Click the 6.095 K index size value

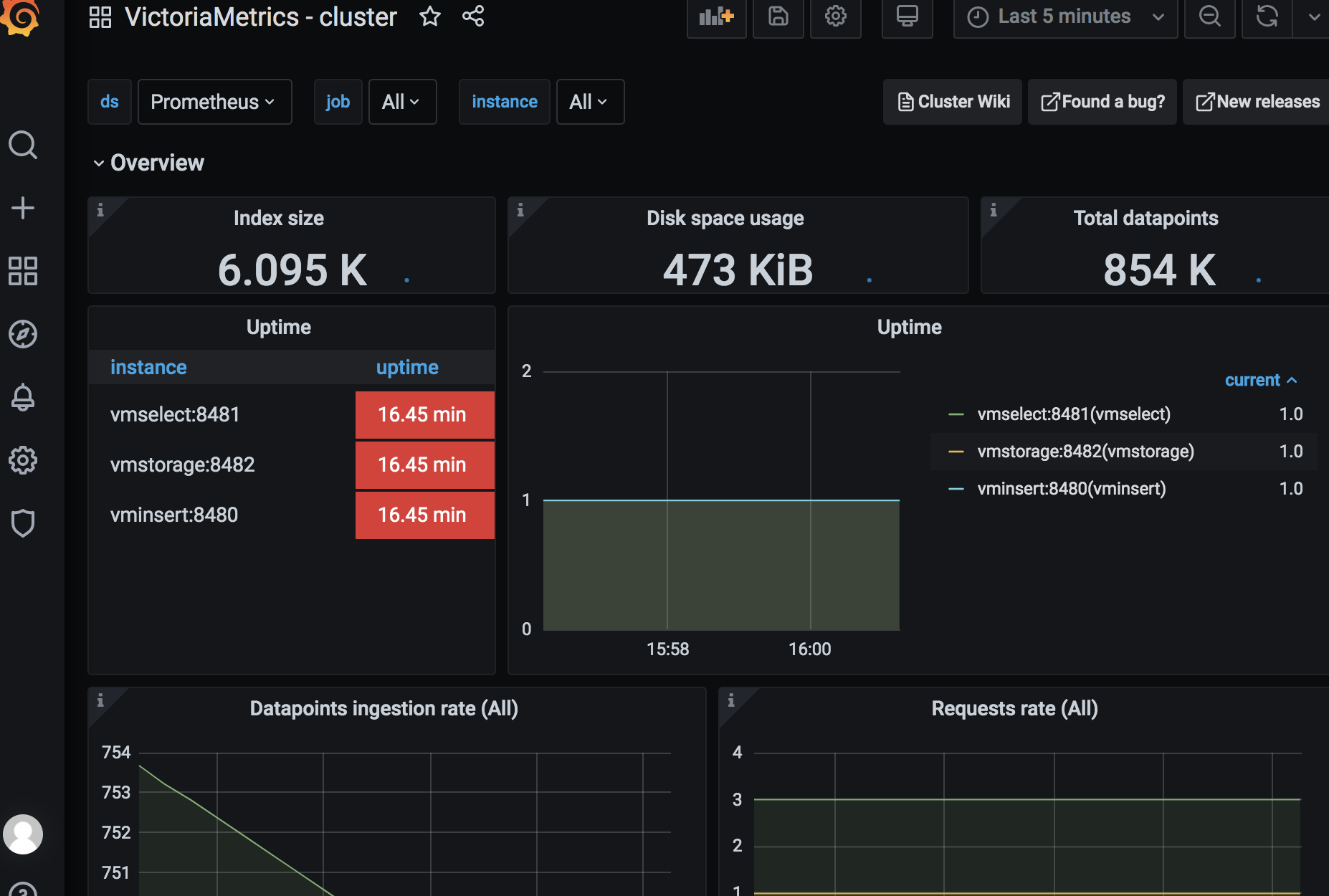coord(292,270)
